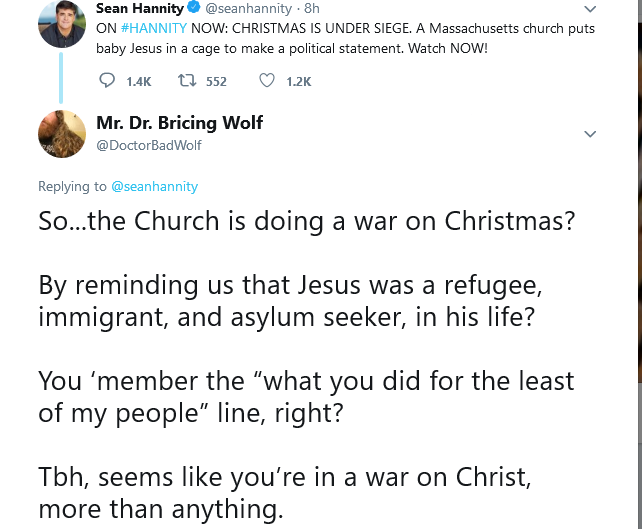Viewport: 642px width, 529px height.
Task: Visit the @DoctorBadWolf handle
Action: click(x=149, y=145)
